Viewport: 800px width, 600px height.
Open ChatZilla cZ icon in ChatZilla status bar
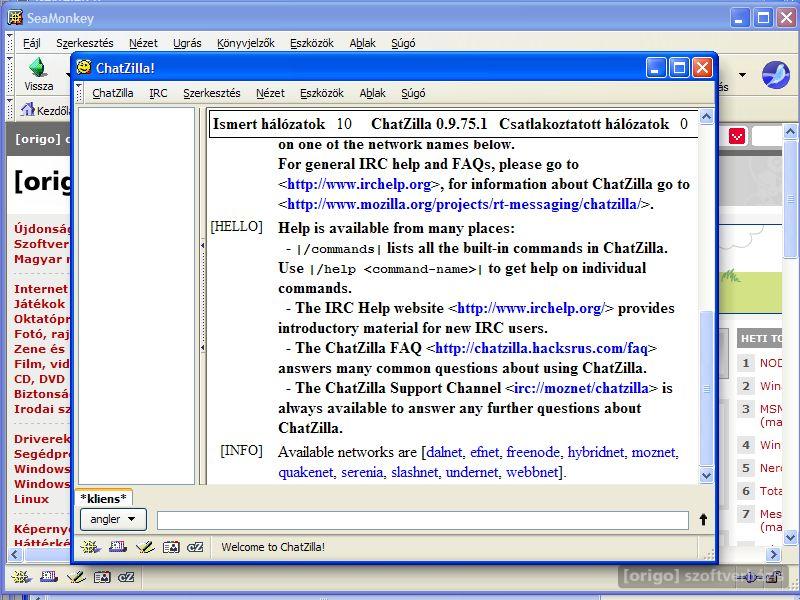[x=195, y=547]
